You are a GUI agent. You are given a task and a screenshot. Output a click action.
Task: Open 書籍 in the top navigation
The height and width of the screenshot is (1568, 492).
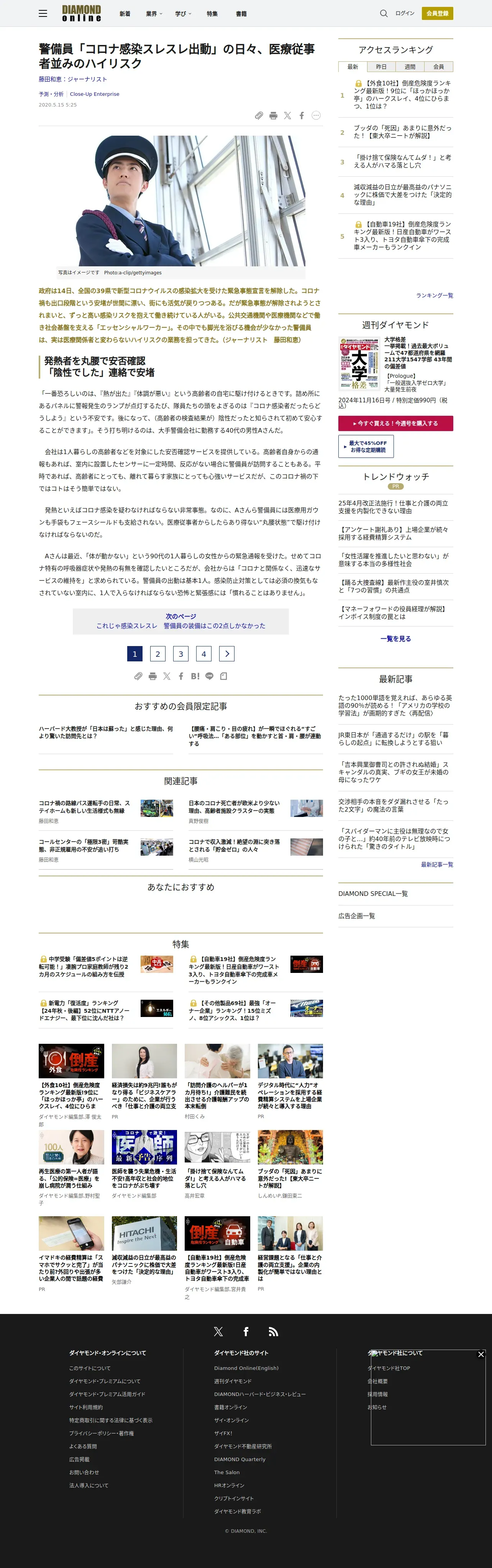click(x=241, y=13)
